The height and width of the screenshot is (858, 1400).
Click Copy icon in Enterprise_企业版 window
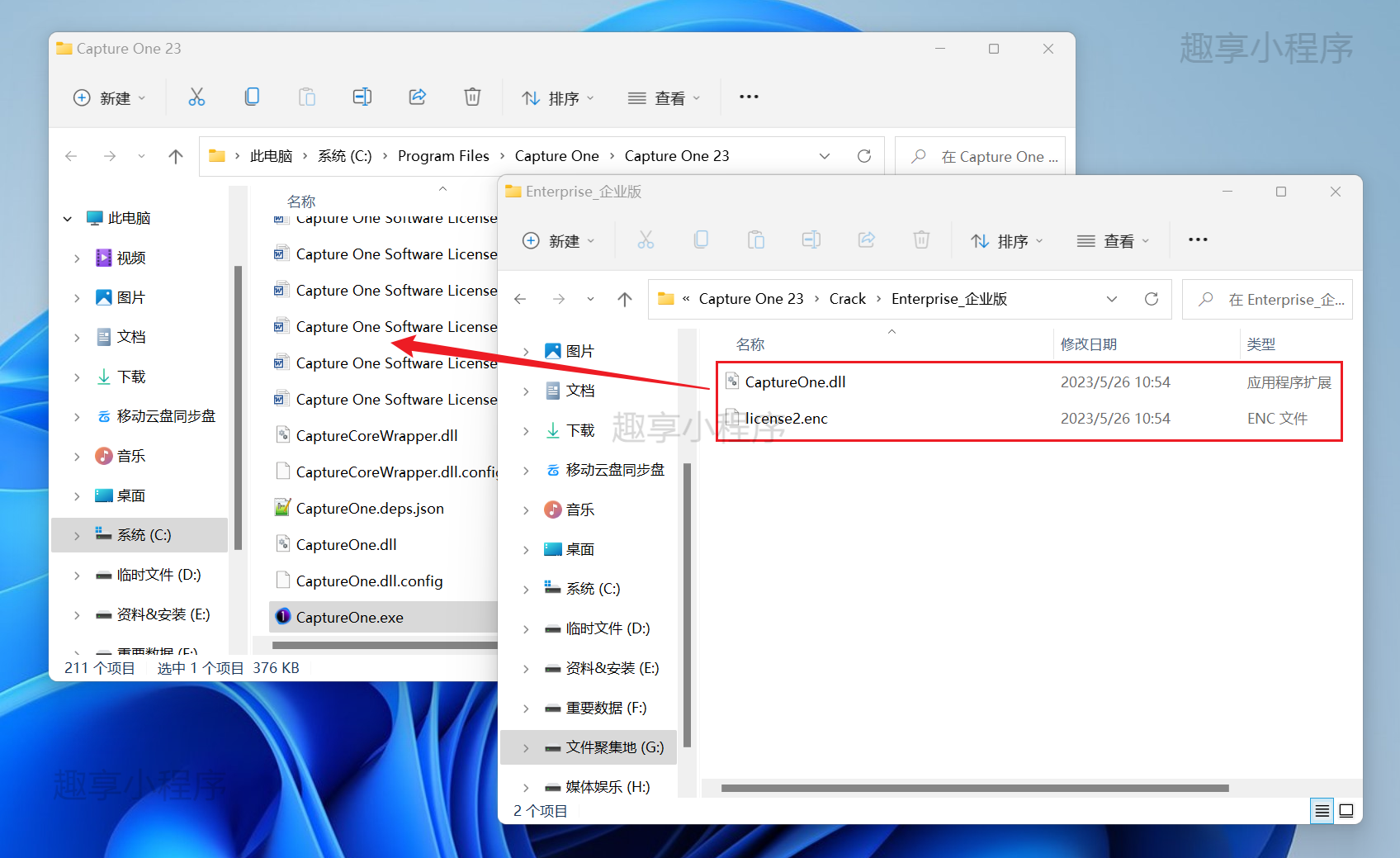pyautogui.click(x=701, y=240)
